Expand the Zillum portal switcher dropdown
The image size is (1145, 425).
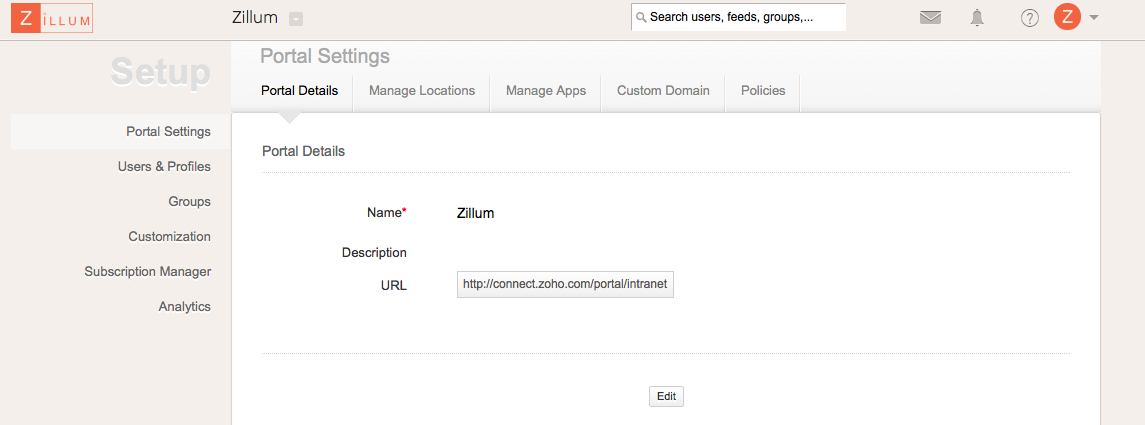coord(296,18)
